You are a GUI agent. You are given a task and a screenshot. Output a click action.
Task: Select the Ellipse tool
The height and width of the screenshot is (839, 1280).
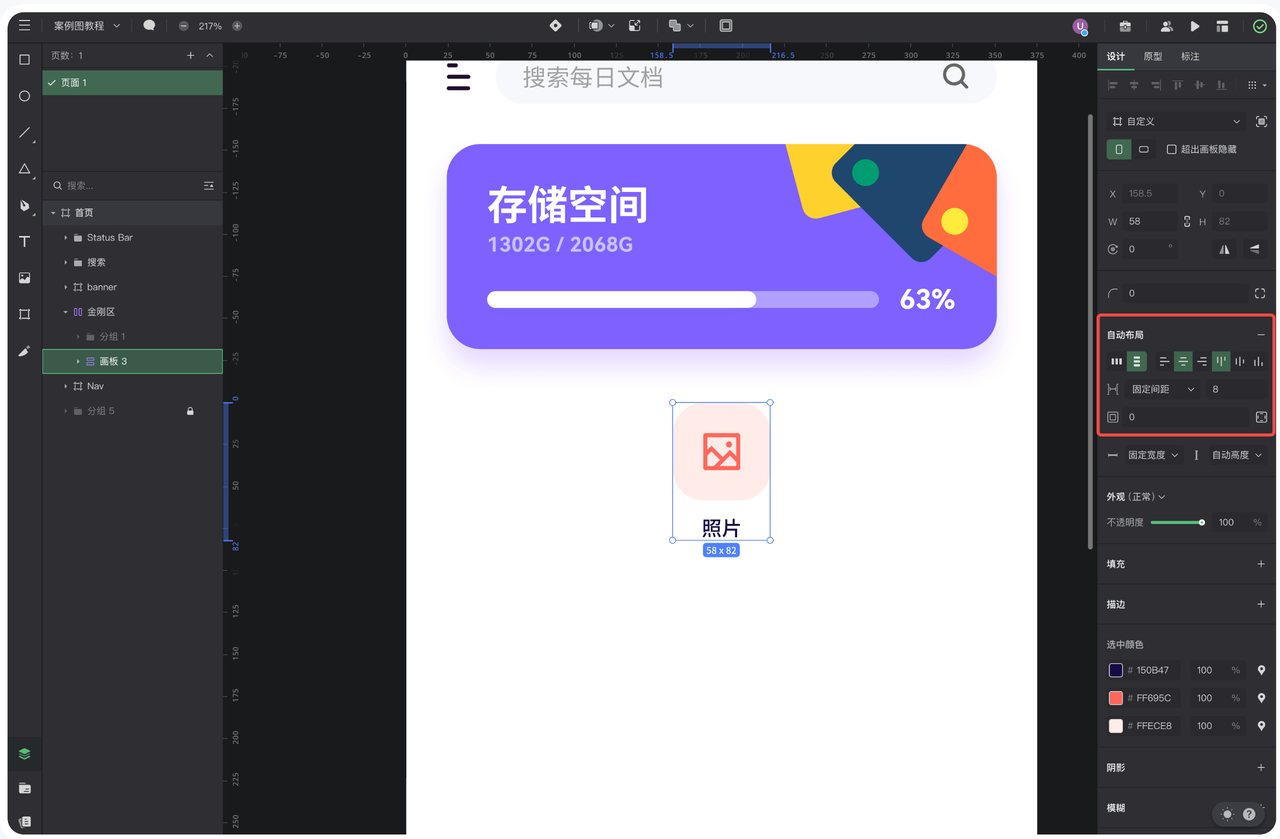coord(25,96)
